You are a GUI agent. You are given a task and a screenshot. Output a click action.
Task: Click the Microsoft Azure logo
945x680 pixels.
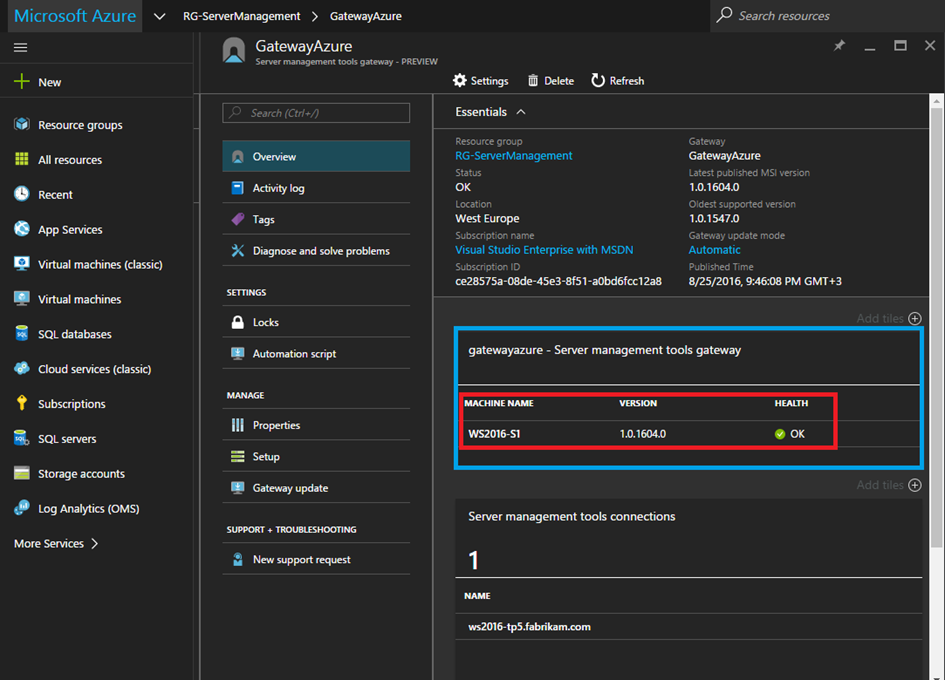[x=75, y=16]
